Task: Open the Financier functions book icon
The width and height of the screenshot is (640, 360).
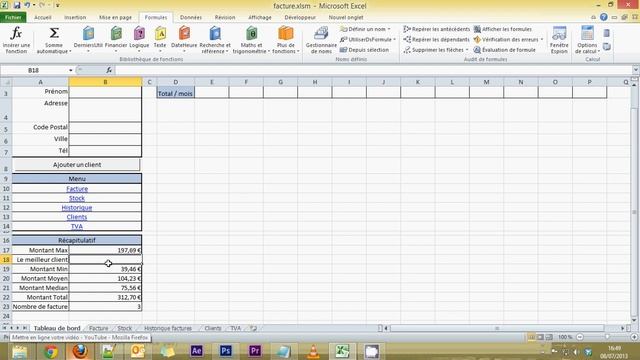Action: coord(116,33)
